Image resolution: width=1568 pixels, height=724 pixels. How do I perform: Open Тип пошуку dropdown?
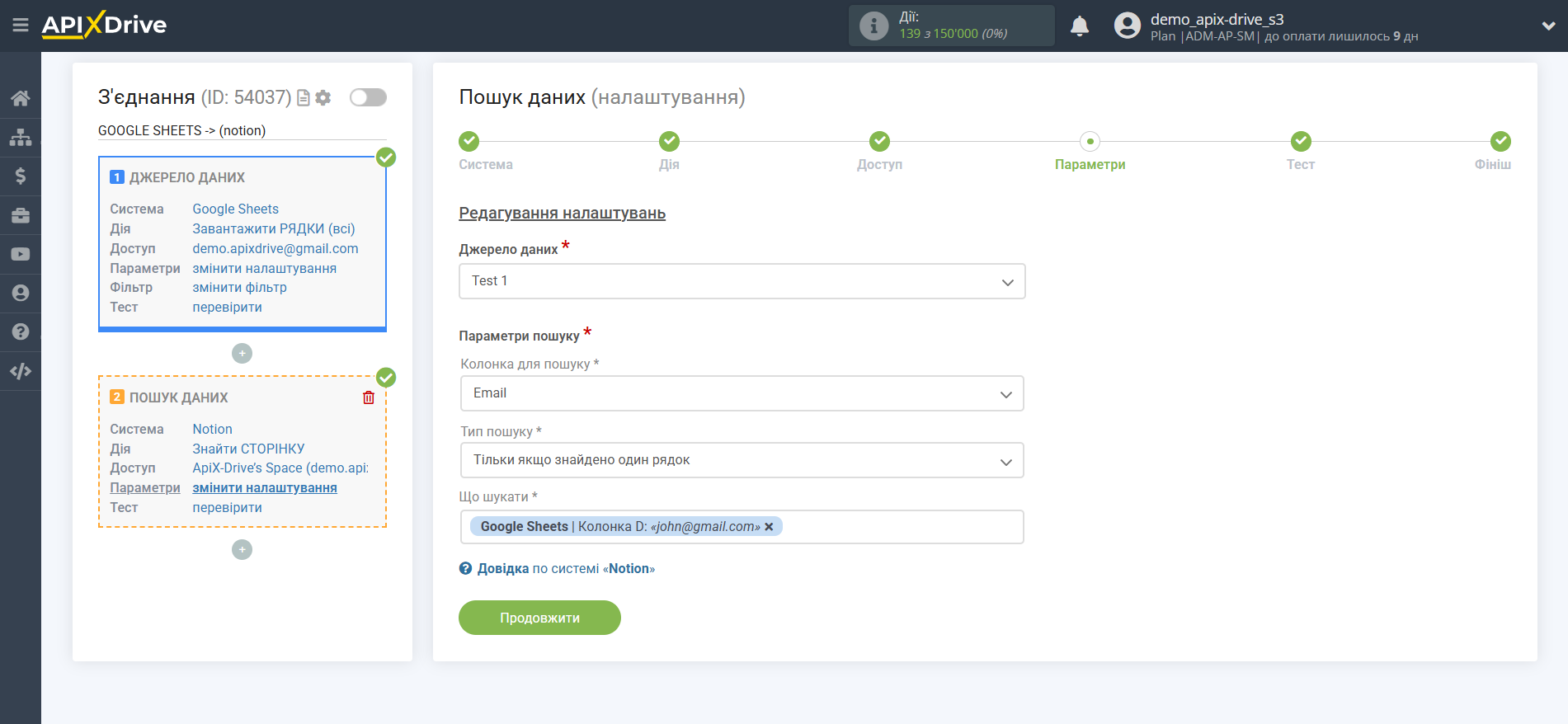(x=742, y=460)
